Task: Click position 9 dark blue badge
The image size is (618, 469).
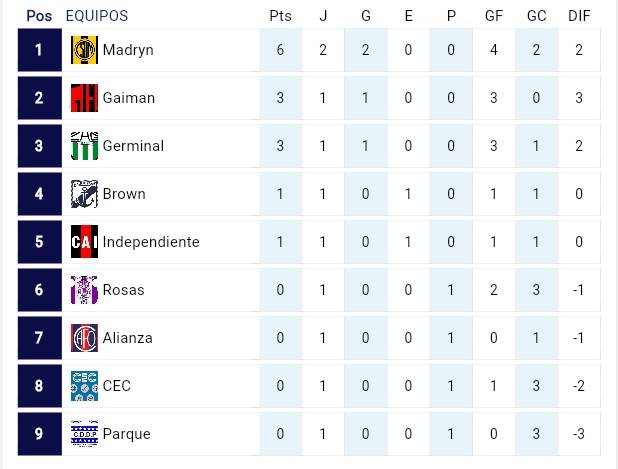Action: [x=39, y=434]
